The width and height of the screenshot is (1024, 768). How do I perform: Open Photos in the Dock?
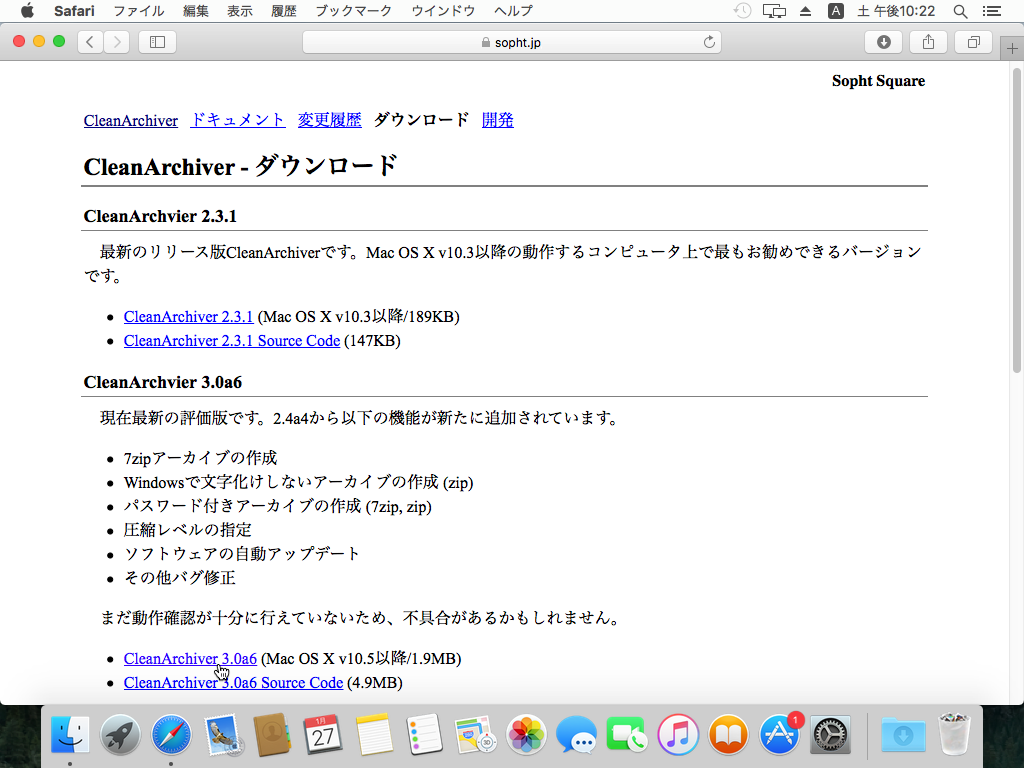pos(526,735)
